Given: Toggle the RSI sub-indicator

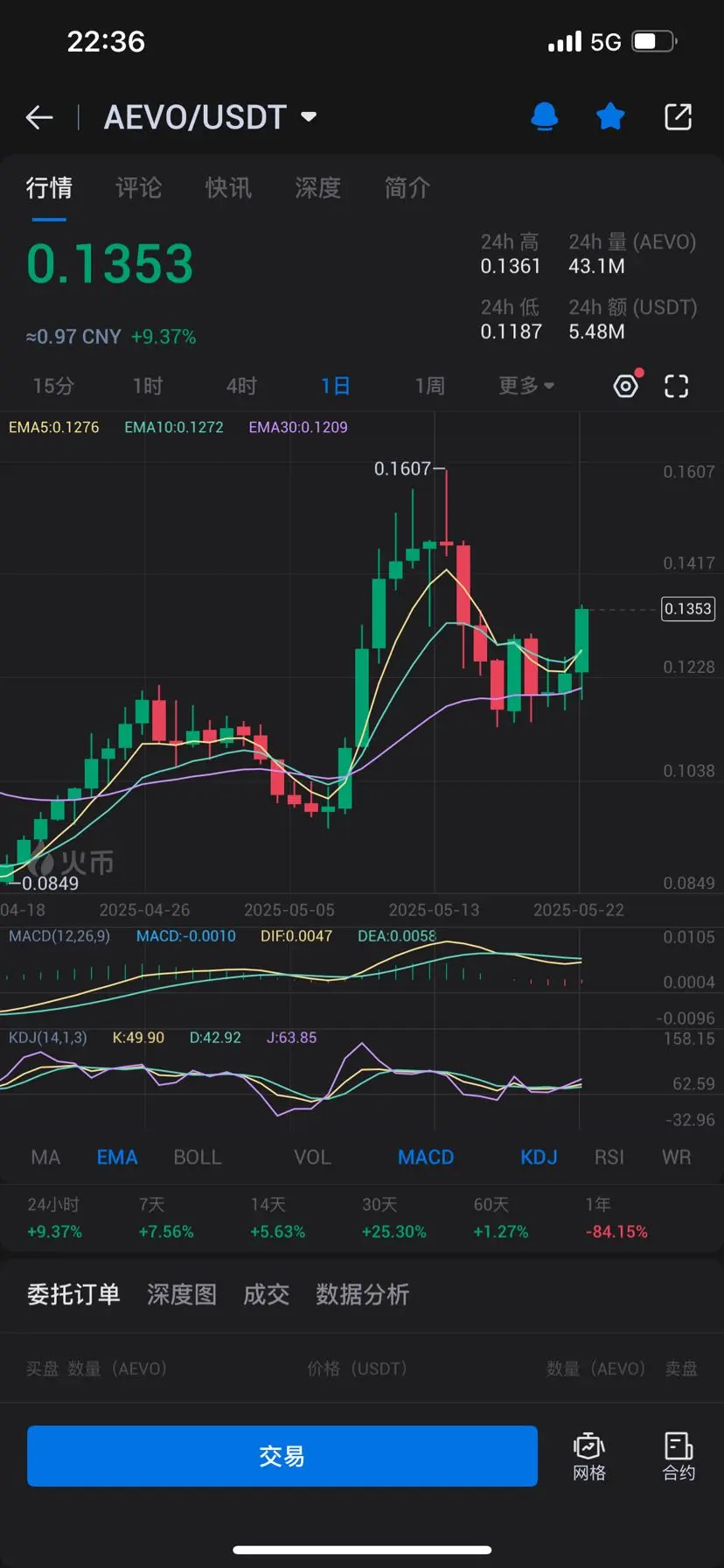Looking at the screenshot, I should 609,1158.
